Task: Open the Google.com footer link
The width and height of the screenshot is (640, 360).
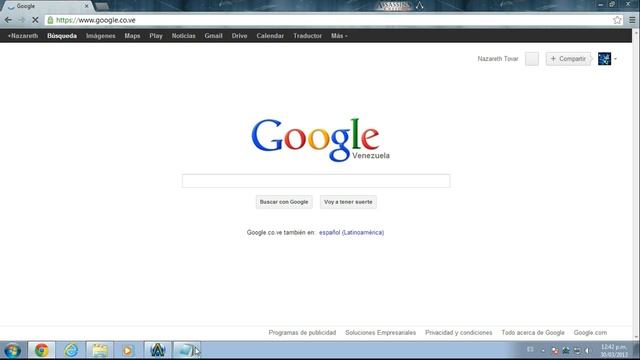Action: coord(590,333)
